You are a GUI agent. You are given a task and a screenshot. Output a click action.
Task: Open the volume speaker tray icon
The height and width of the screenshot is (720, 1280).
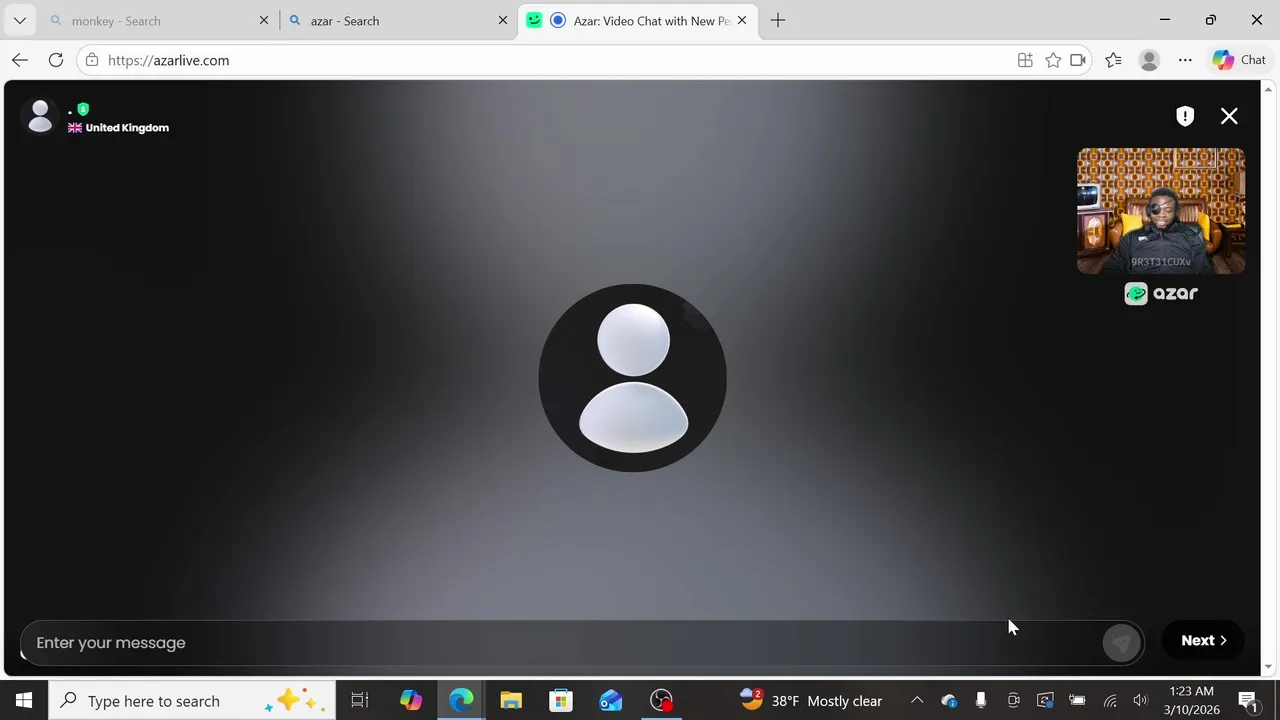(1141, 701)
